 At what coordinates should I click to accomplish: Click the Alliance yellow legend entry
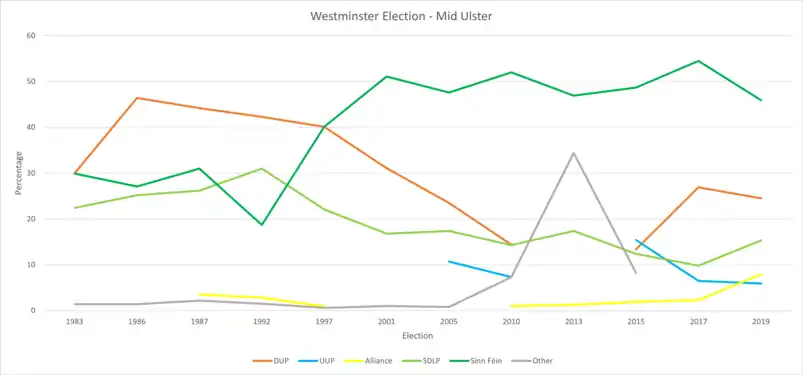pos(368,361)
